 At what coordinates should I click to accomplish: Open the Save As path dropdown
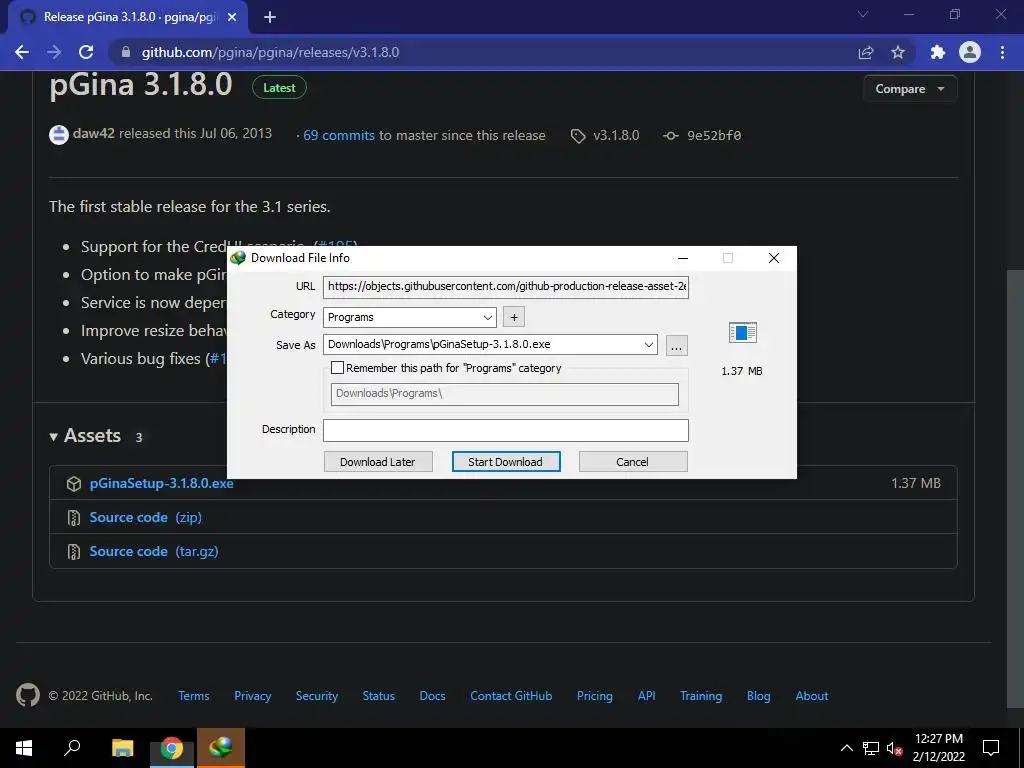coord(648,345)
